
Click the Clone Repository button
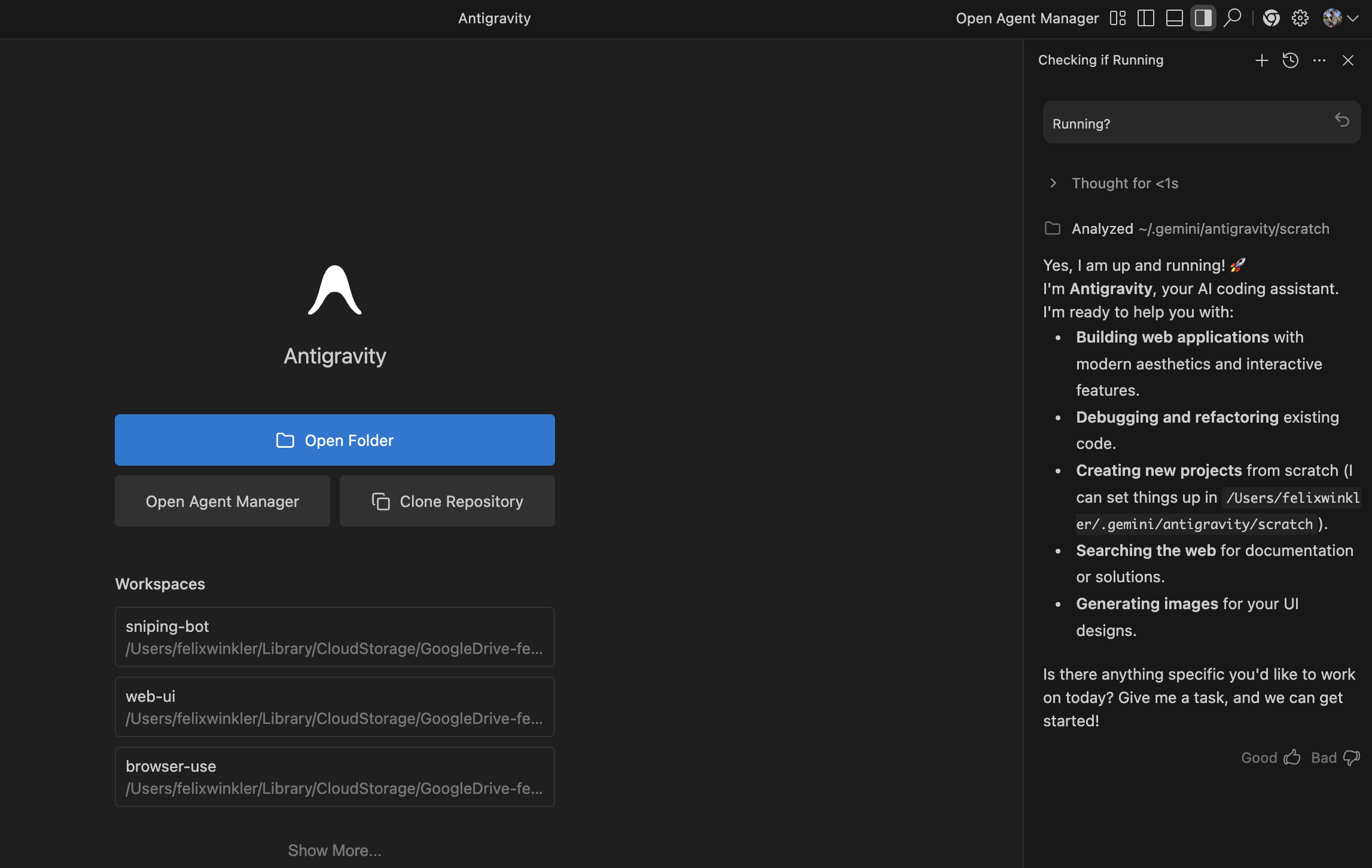coord(447,501)
